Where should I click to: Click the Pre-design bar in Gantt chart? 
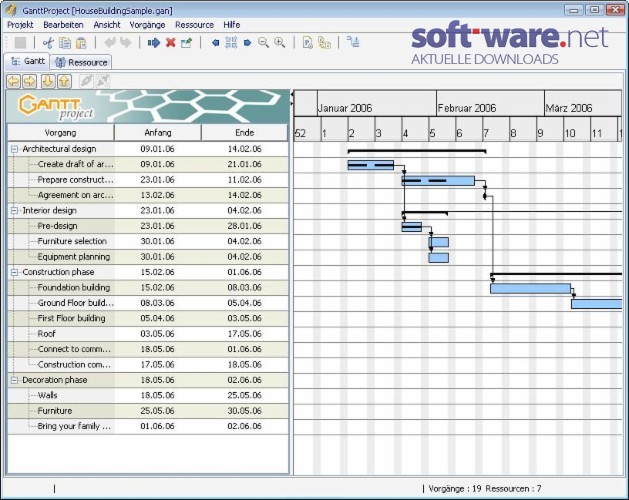(x=412, y=227)
